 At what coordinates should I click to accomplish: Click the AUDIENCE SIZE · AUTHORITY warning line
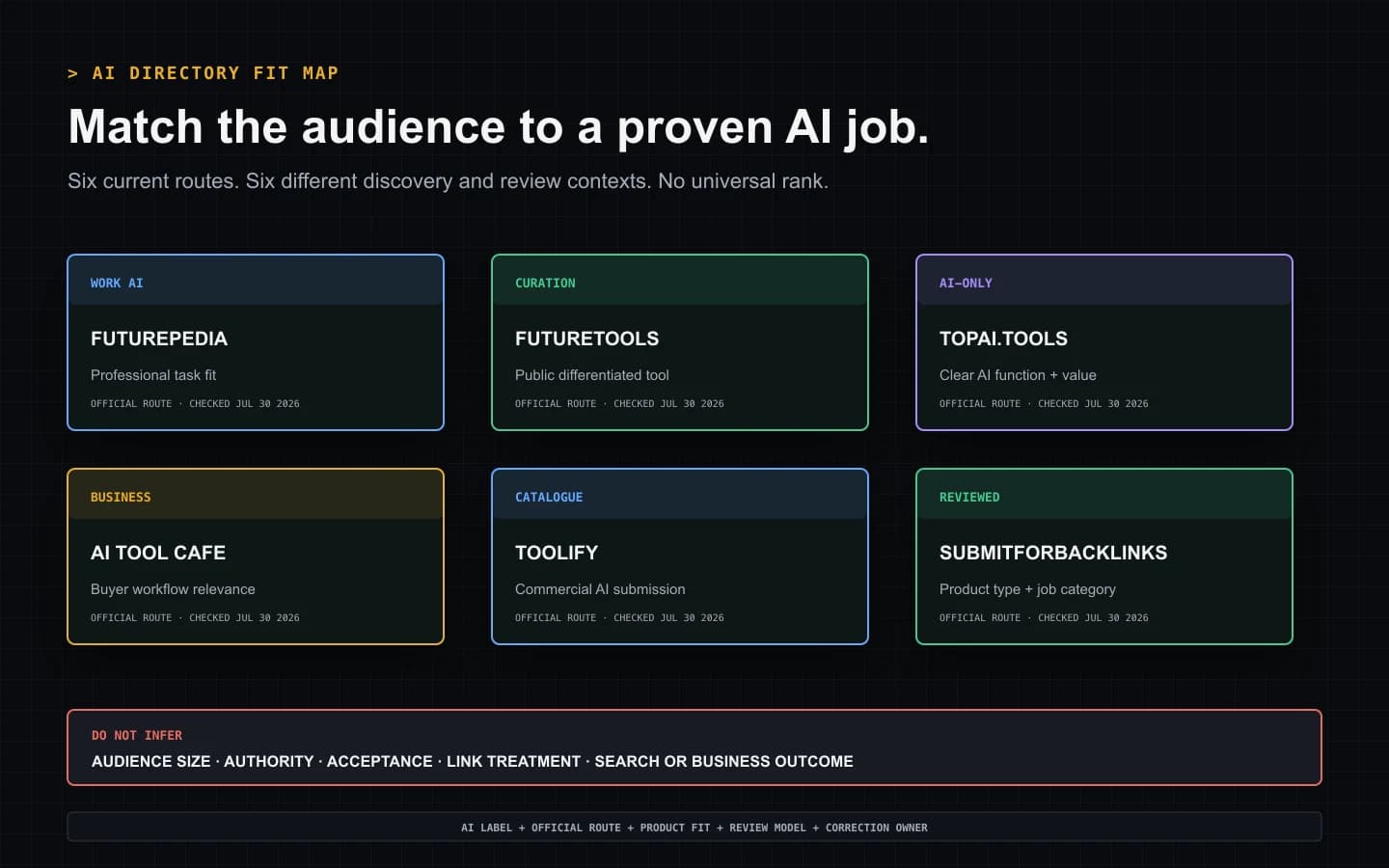coord(473,762)
